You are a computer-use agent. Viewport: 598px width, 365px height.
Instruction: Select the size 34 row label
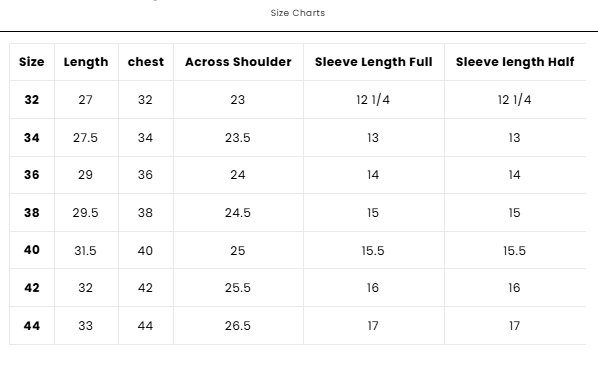coord(32,138)
